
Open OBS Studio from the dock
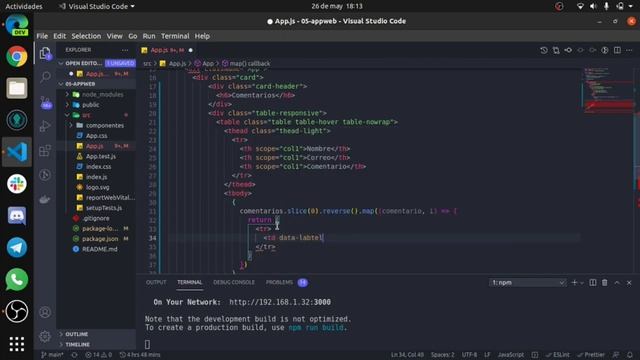pyautogui.click(x=17, y=311)
